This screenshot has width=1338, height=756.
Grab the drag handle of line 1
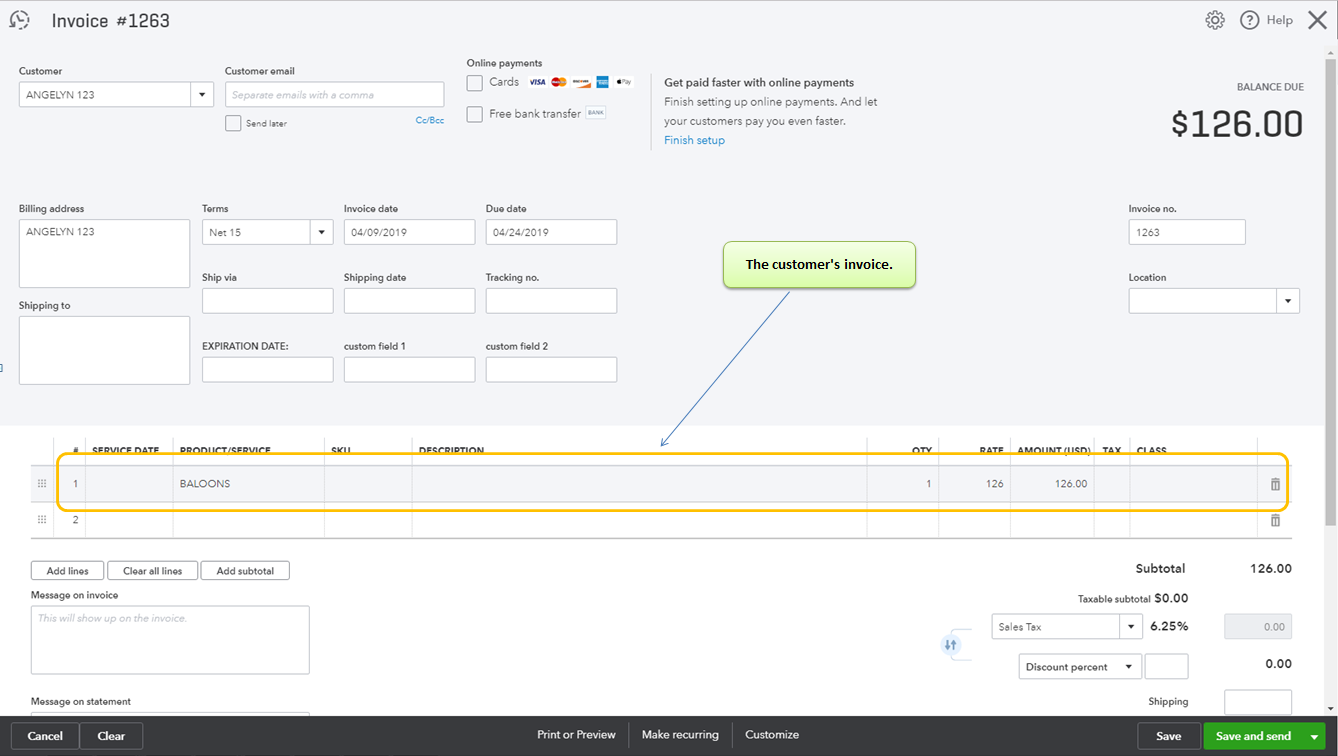(x=42, y=484)
